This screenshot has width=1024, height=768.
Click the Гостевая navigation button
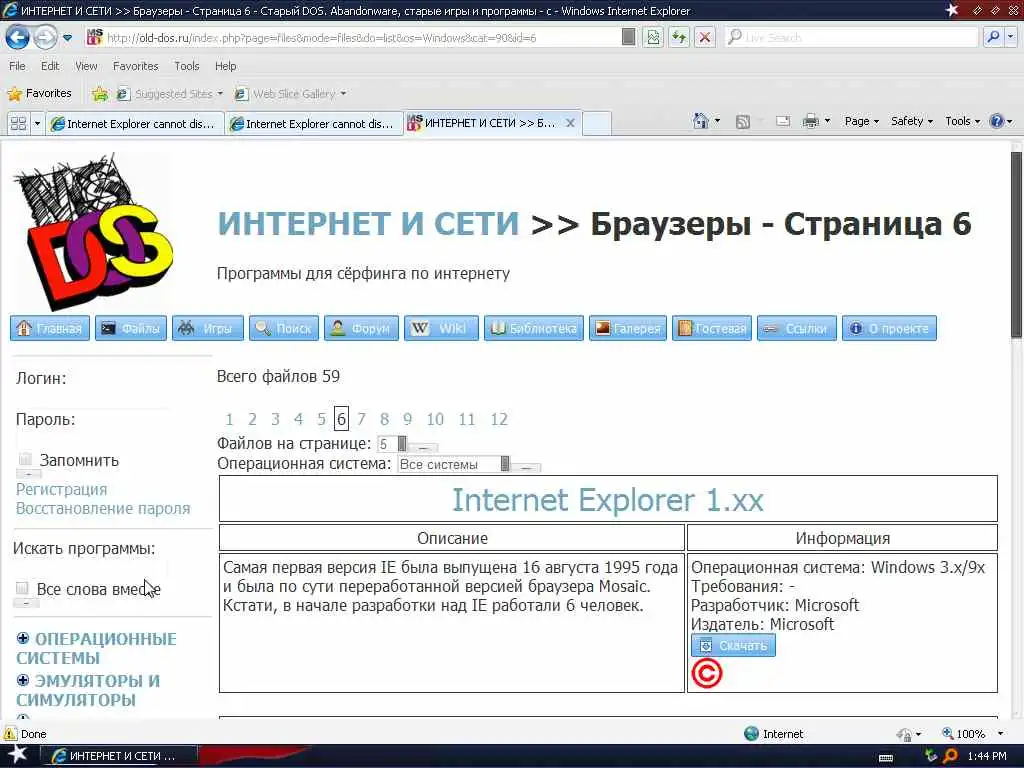click(x=712, y=328)
